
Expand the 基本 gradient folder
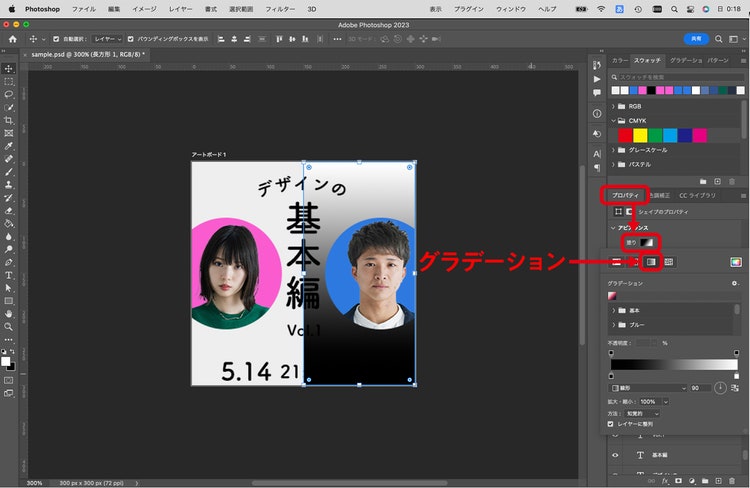pos(614,311)
